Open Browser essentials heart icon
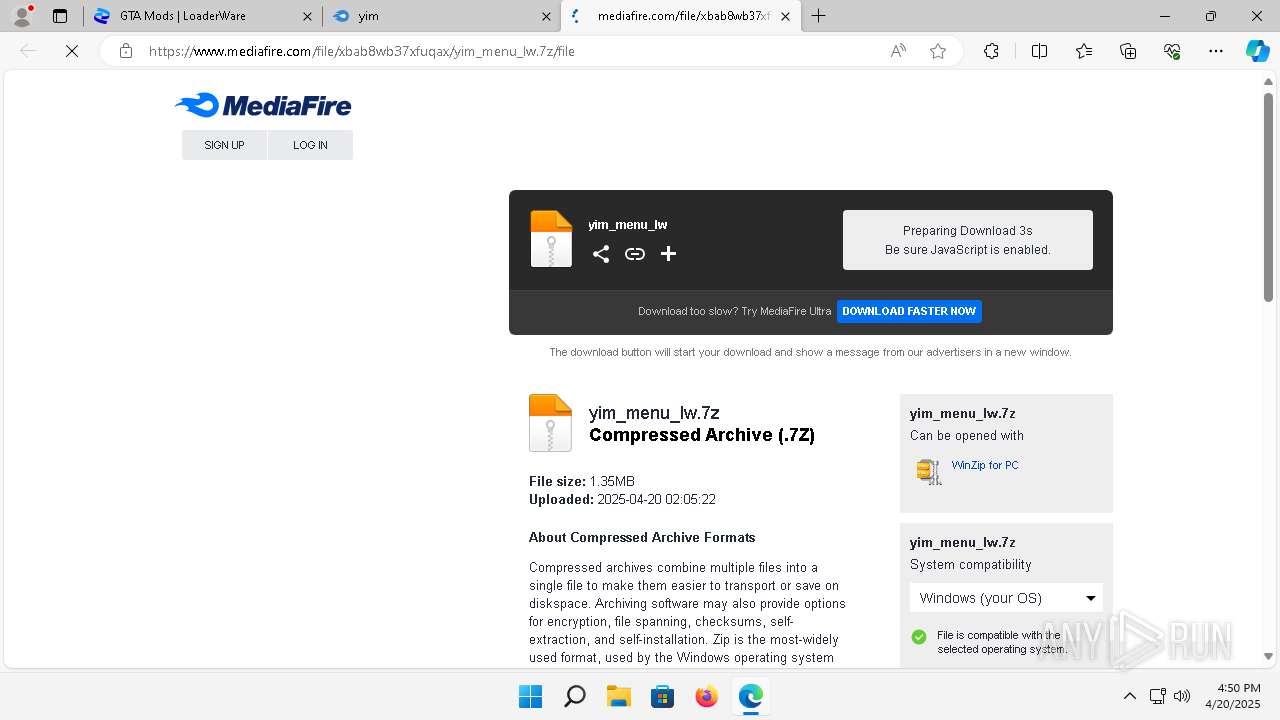 coord(1172,51)
